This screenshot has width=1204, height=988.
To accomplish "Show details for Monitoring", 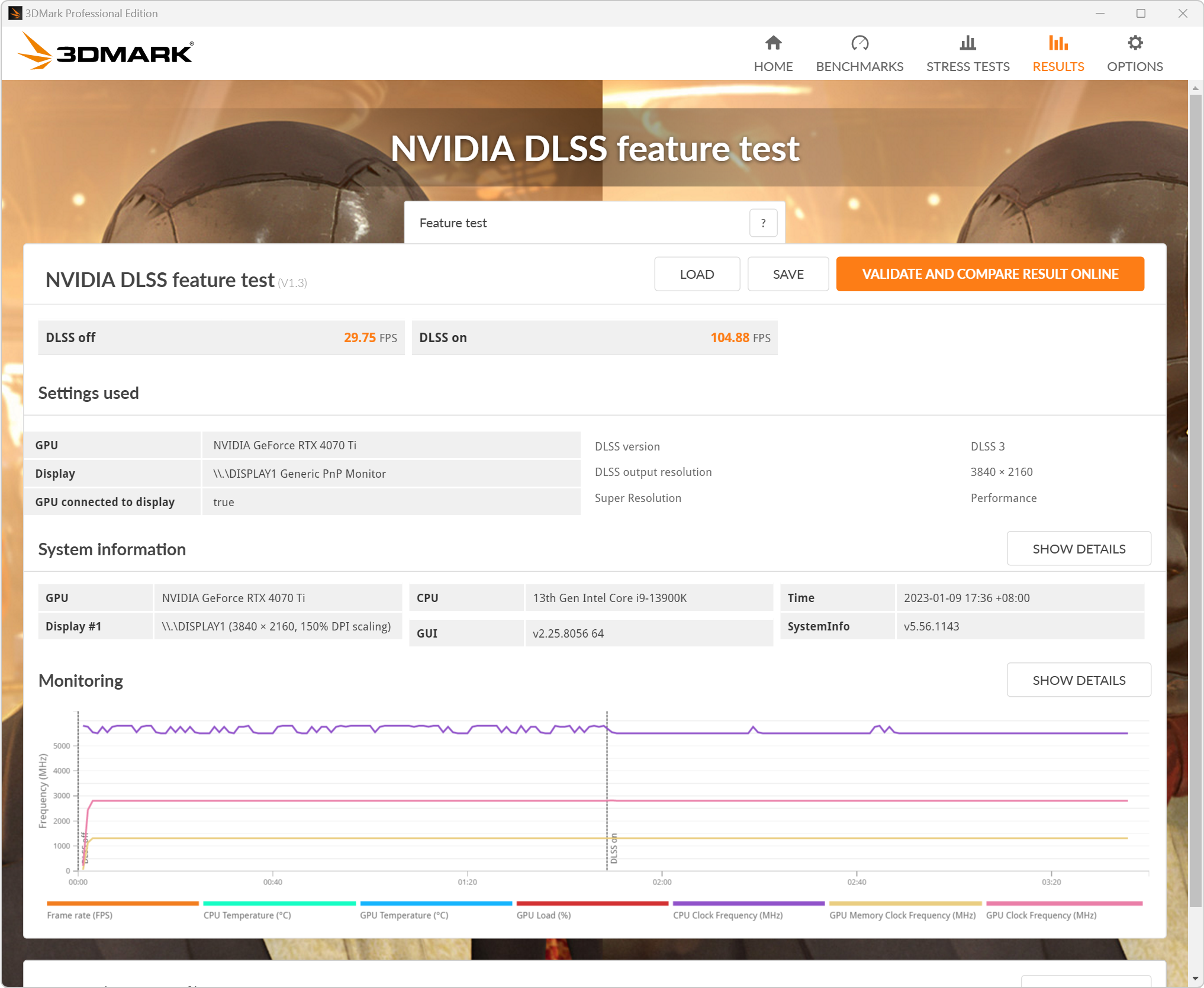I will [x=1079, y=680].
